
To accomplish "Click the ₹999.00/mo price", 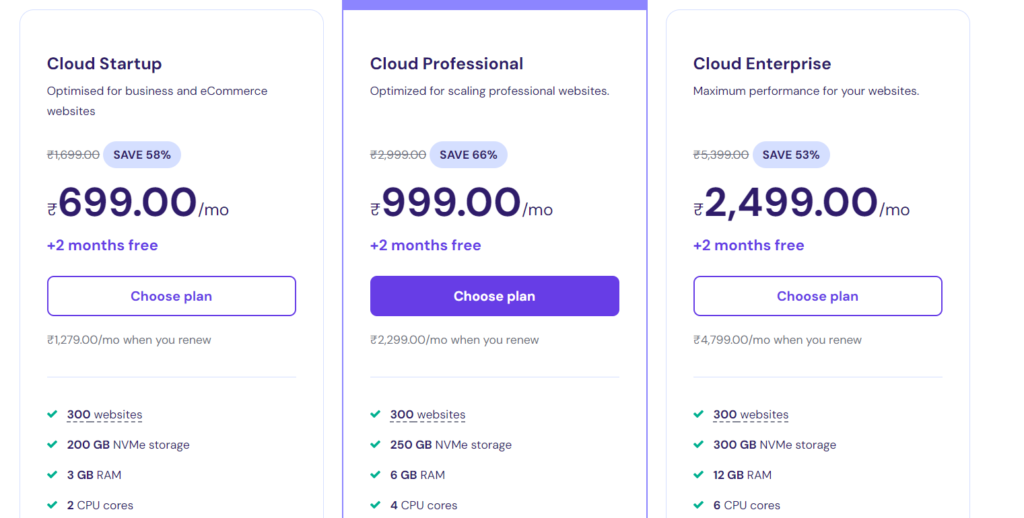I will pyautogui.click(x=462, y=202).
